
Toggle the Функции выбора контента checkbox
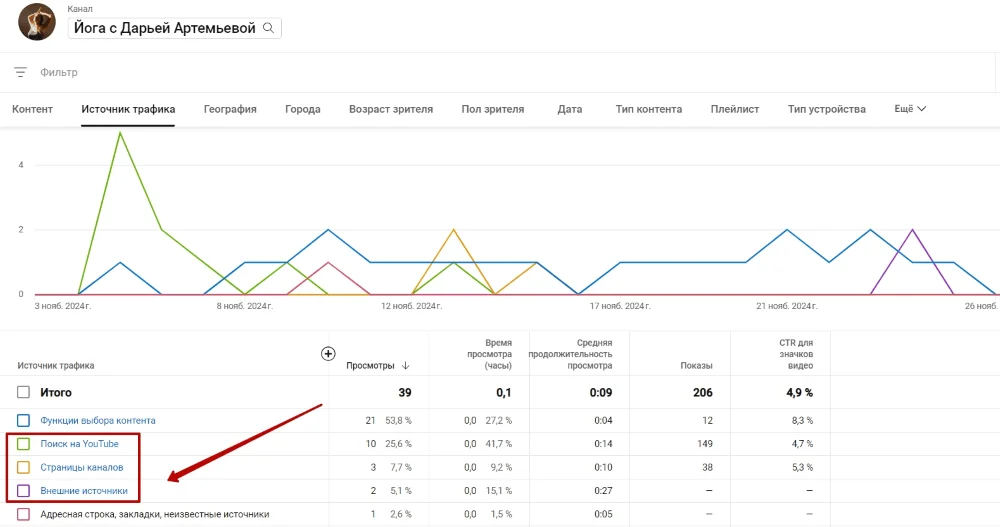[23, 421]
